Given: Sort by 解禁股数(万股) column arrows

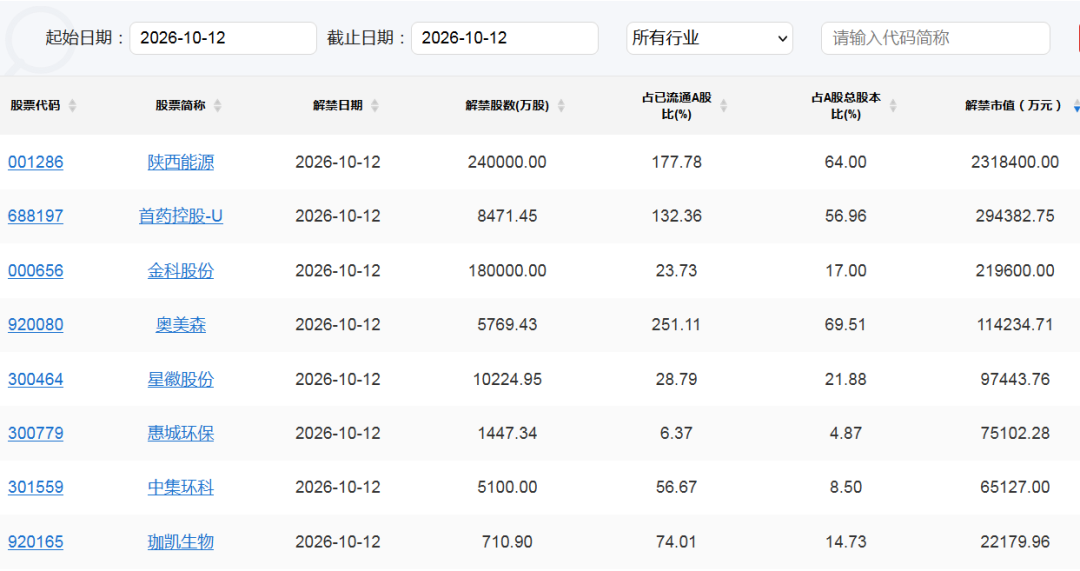Looking at the screenshot, I should tap(561, 105).
